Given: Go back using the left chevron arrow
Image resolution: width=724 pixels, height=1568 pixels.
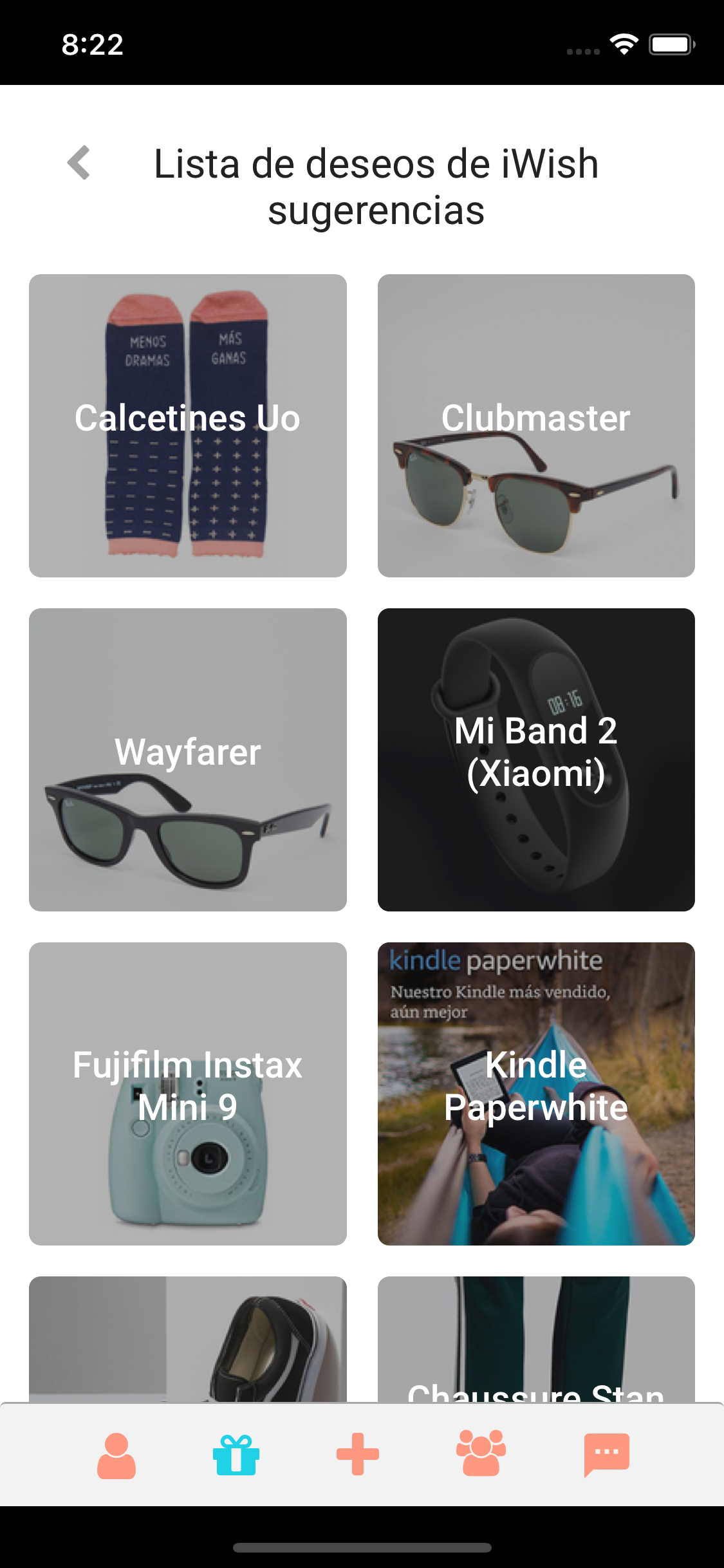Looking at the screenshot, I should tap(79, 163).
